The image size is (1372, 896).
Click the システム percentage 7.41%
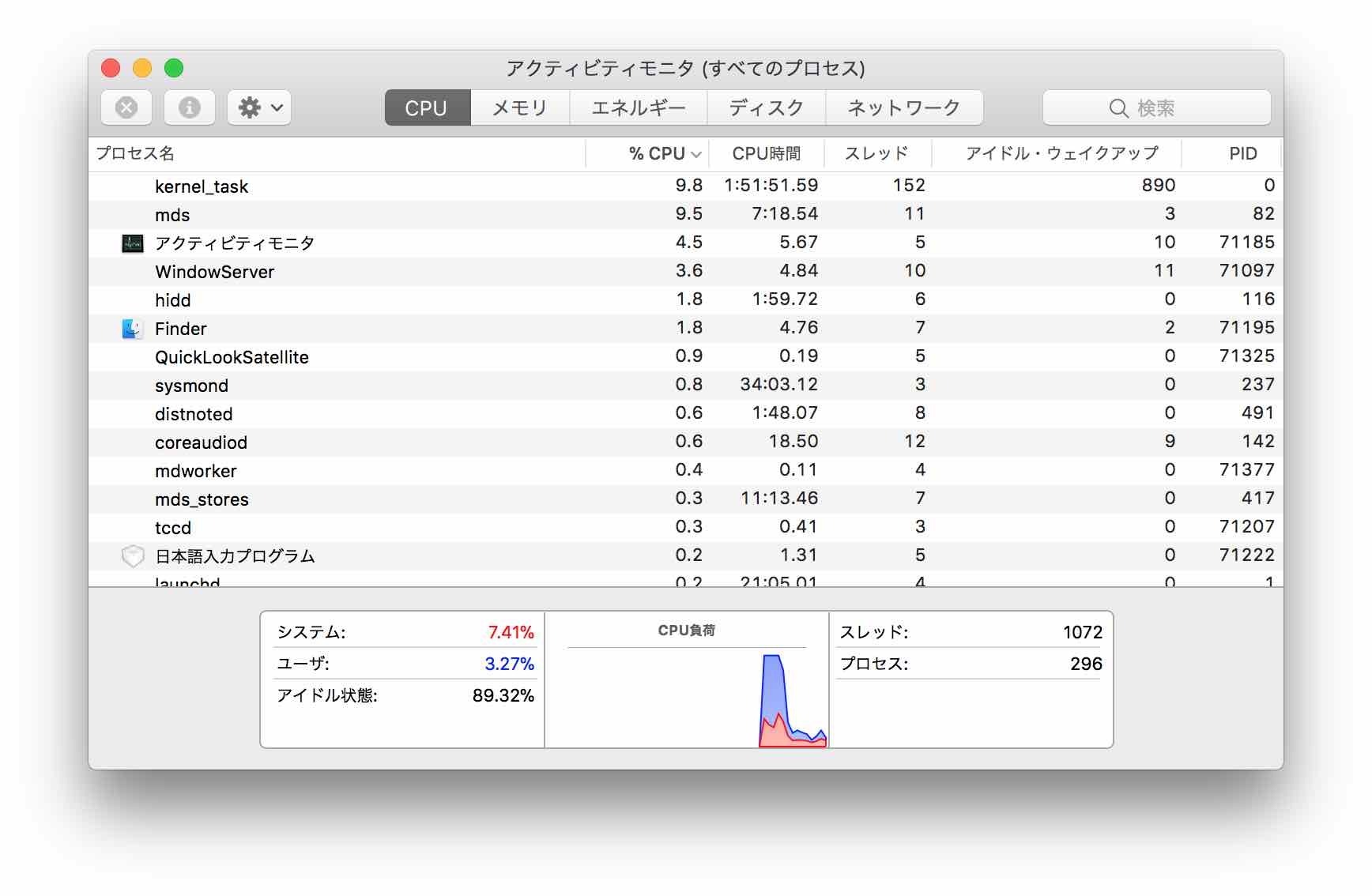click(511, 632)
